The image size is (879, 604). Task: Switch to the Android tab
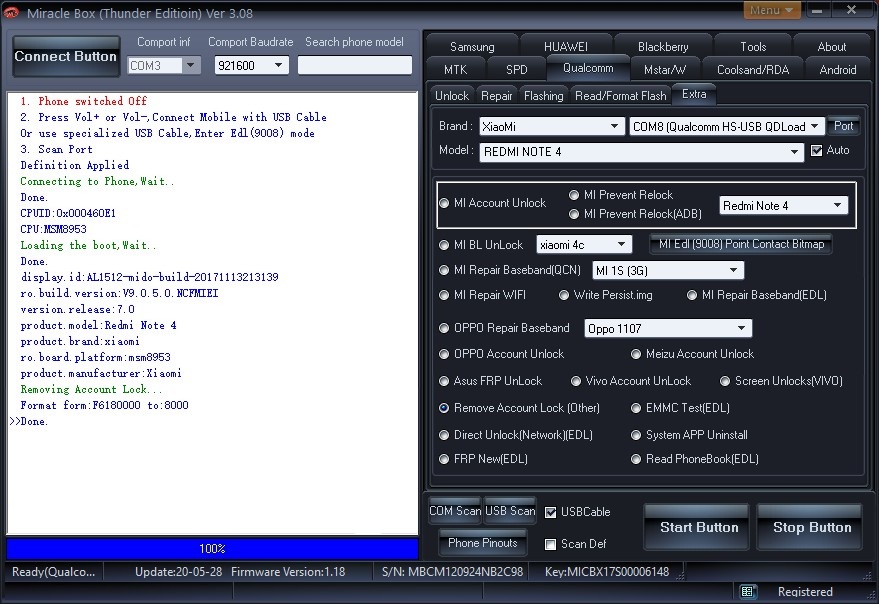pyautogui.click(x=838, y=70)
